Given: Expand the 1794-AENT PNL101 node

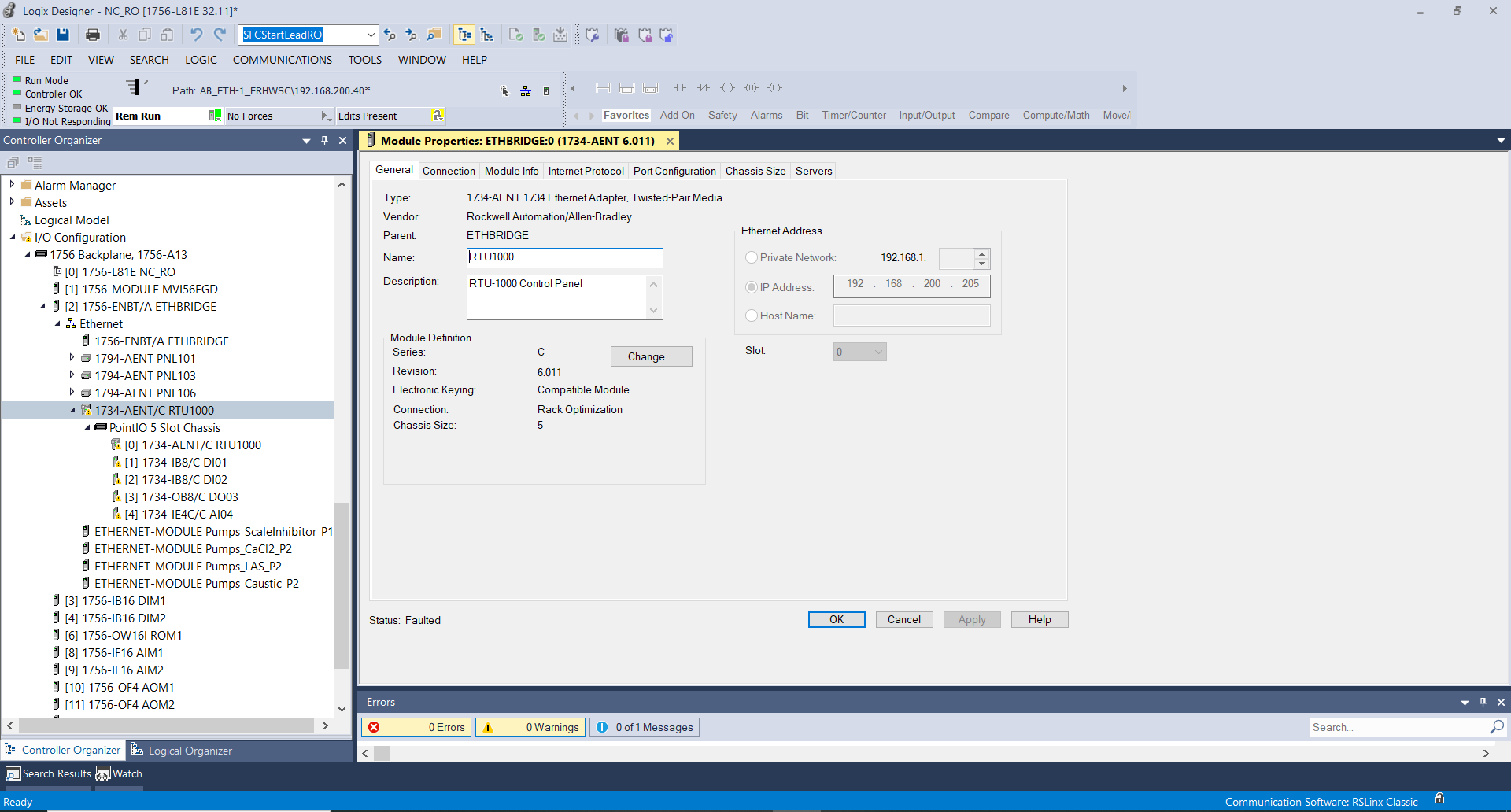Looking at the screenshot, I should [72, 358].
